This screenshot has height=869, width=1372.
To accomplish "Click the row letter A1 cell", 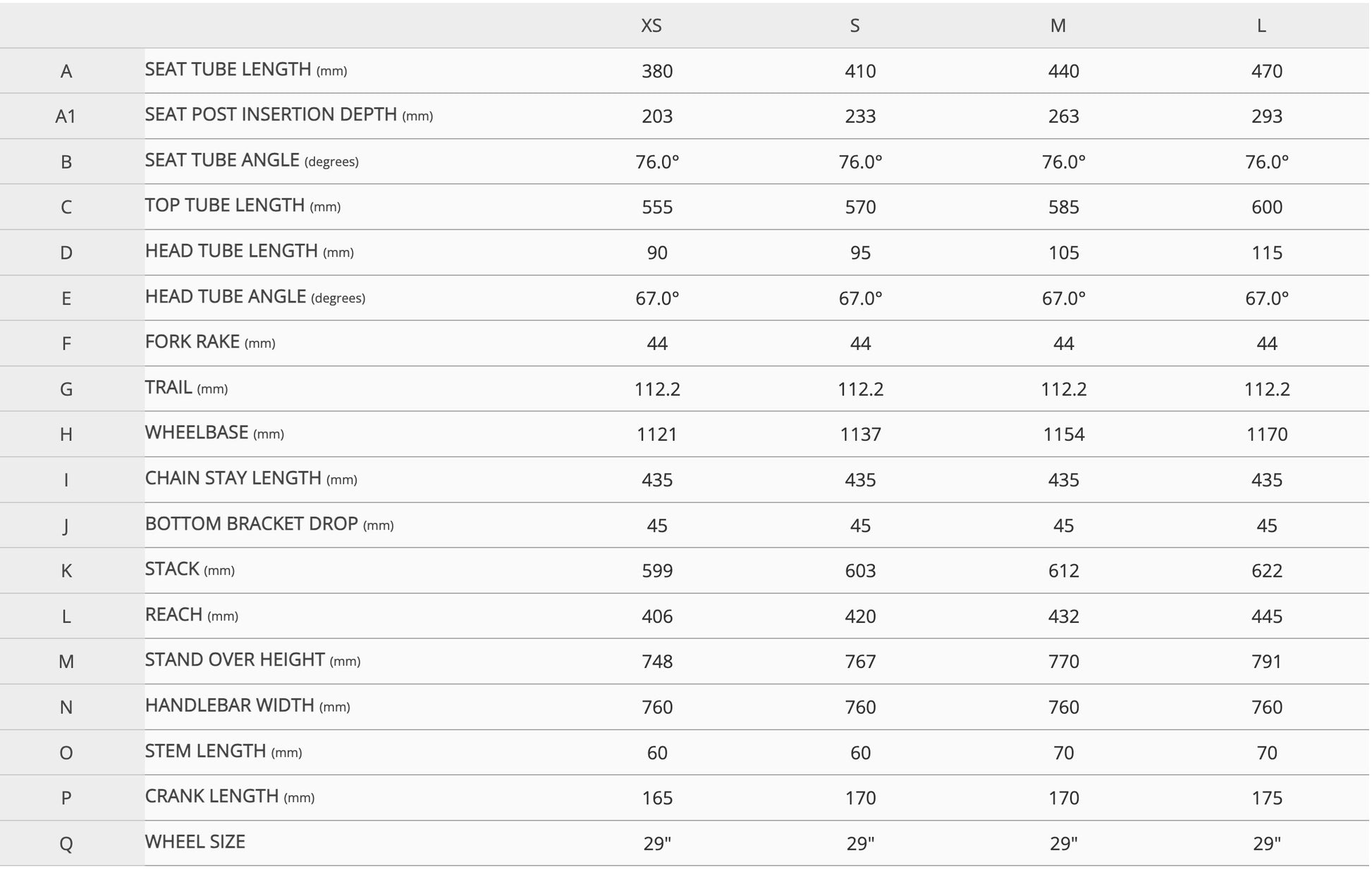I will tap(66, 116).
